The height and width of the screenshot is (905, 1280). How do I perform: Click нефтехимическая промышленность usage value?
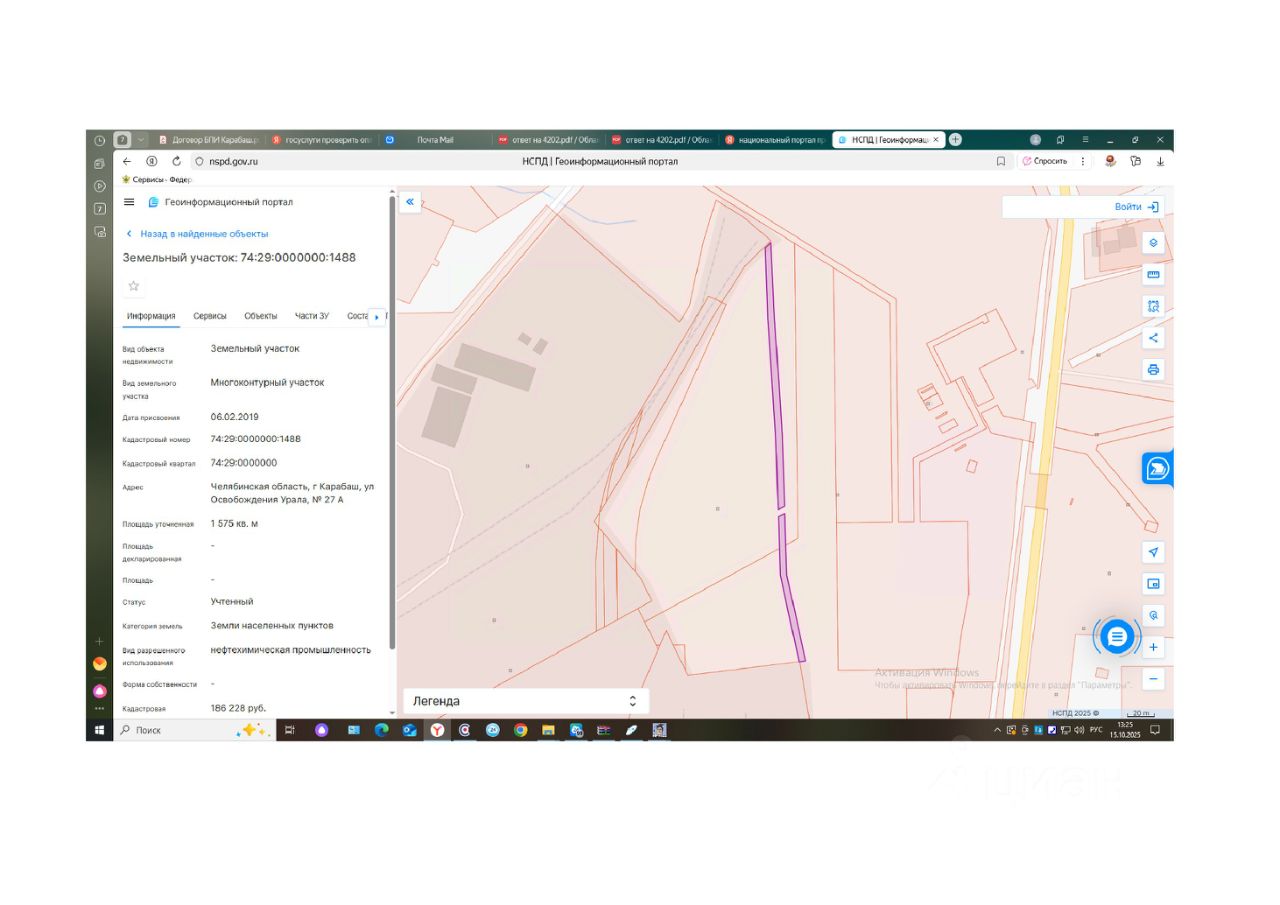[x=291, y=650]
